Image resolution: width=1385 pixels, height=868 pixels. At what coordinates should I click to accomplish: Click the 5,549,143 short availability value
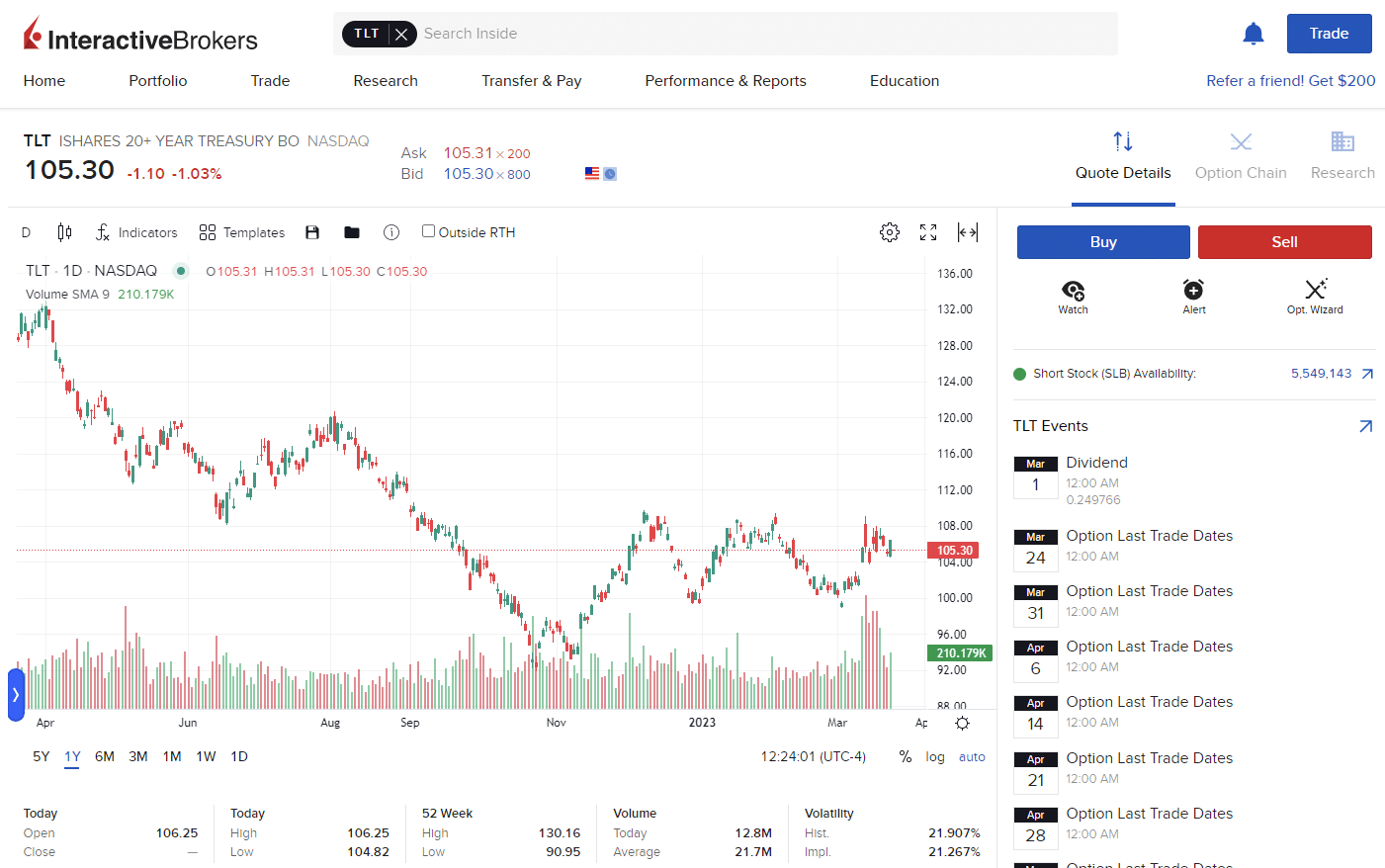click(1321, 374)
